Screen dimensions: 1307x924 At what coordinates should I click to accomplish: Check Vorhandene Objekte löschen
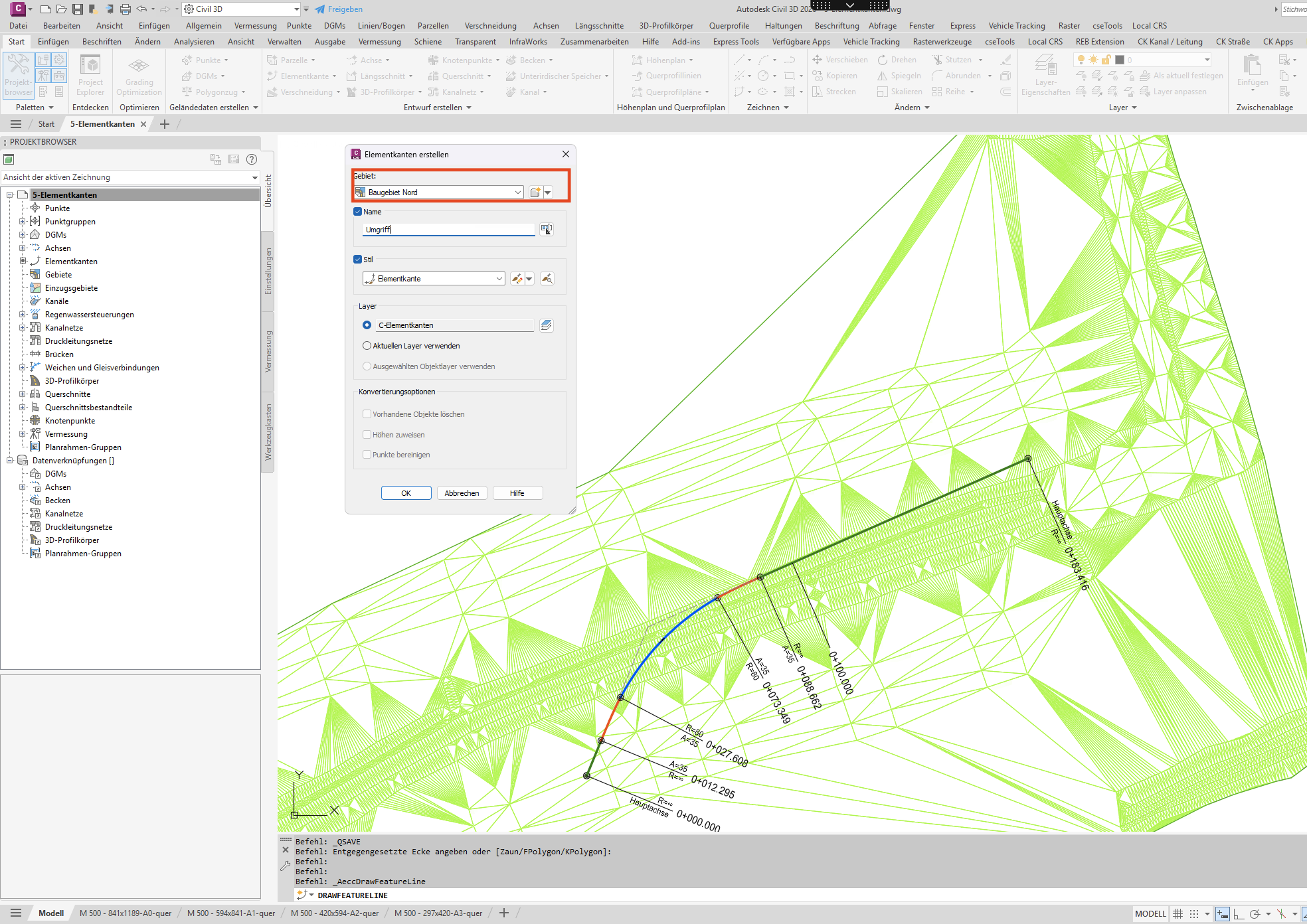click(x=367, y=414)
